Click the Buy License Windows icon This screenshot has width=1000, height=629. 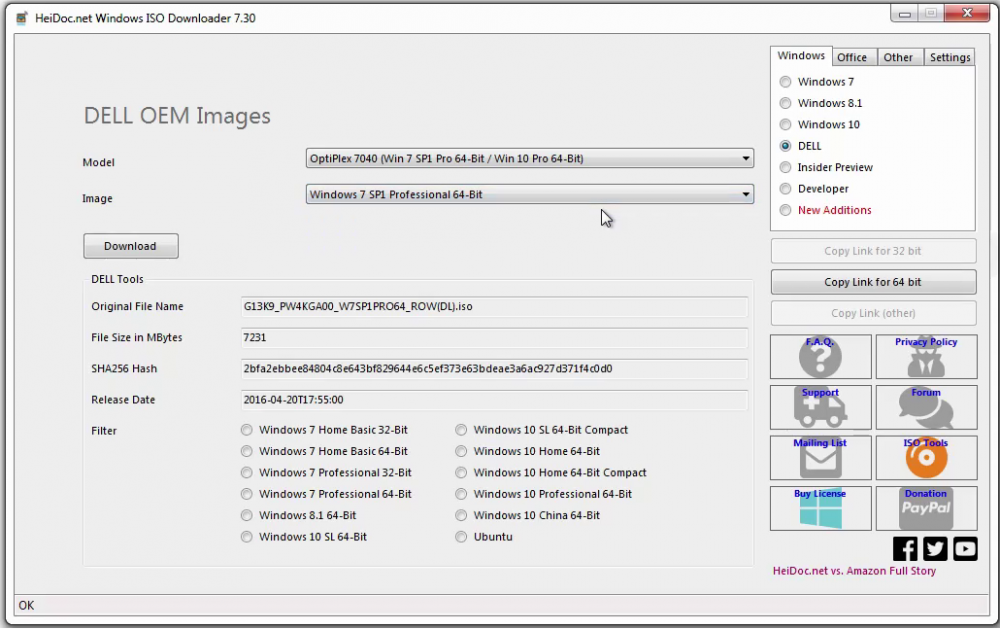tap(820, 508)
